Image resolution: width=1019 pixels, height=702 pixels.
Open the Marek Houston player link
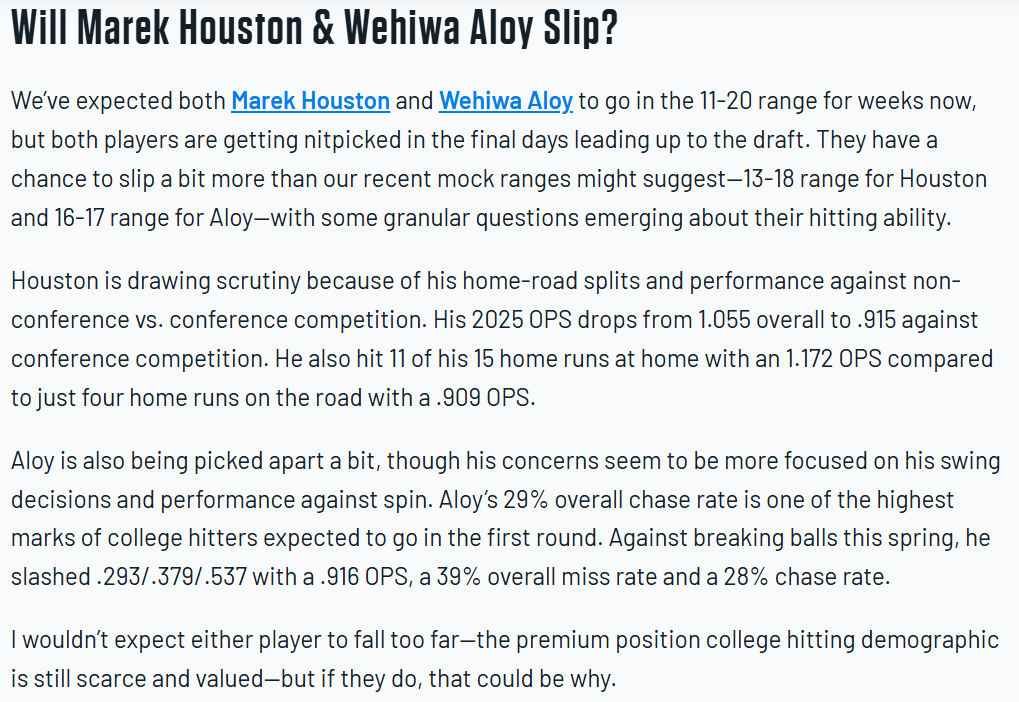(x=310, y=101)
